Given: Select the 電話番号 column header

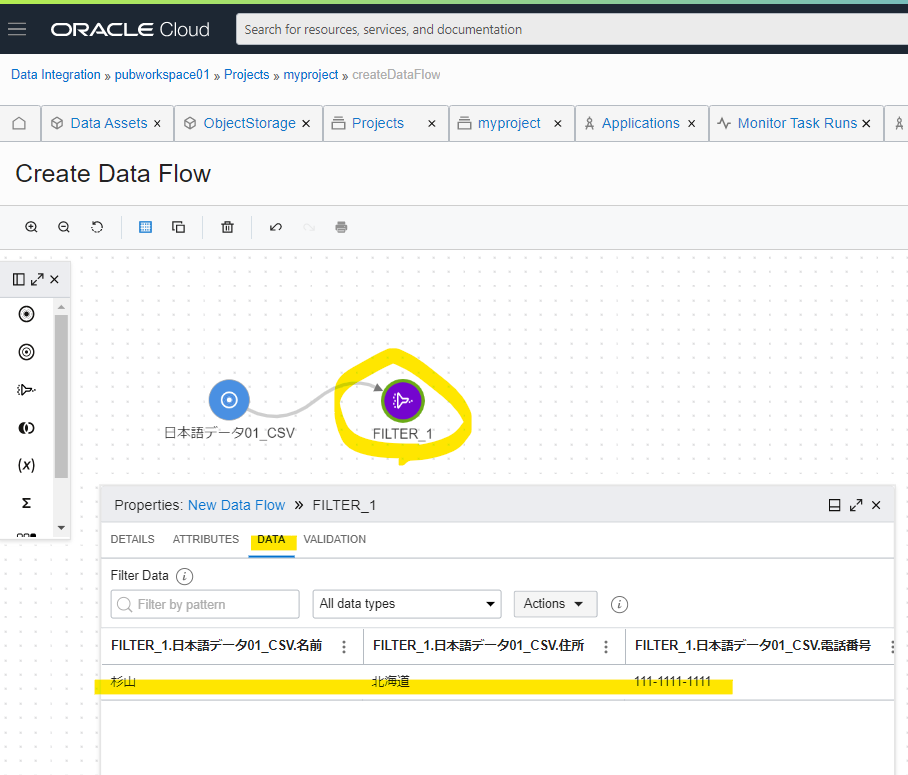Looking at the screenshot, I should click(752, 645).
